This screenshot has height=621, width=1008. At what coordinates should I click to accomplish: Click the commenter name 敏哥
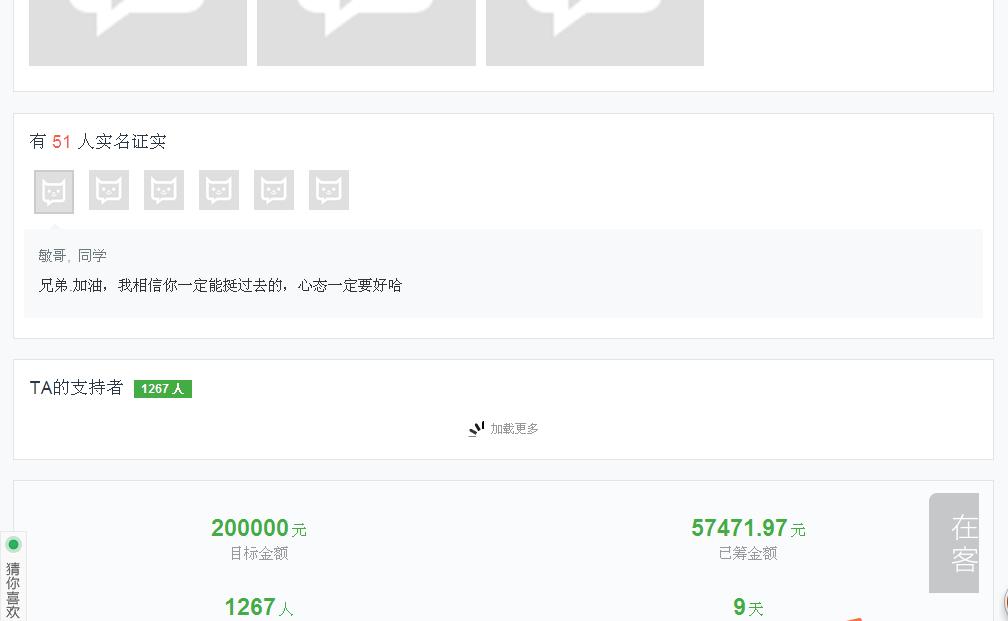pyautogui.click(x=52, y=256)
